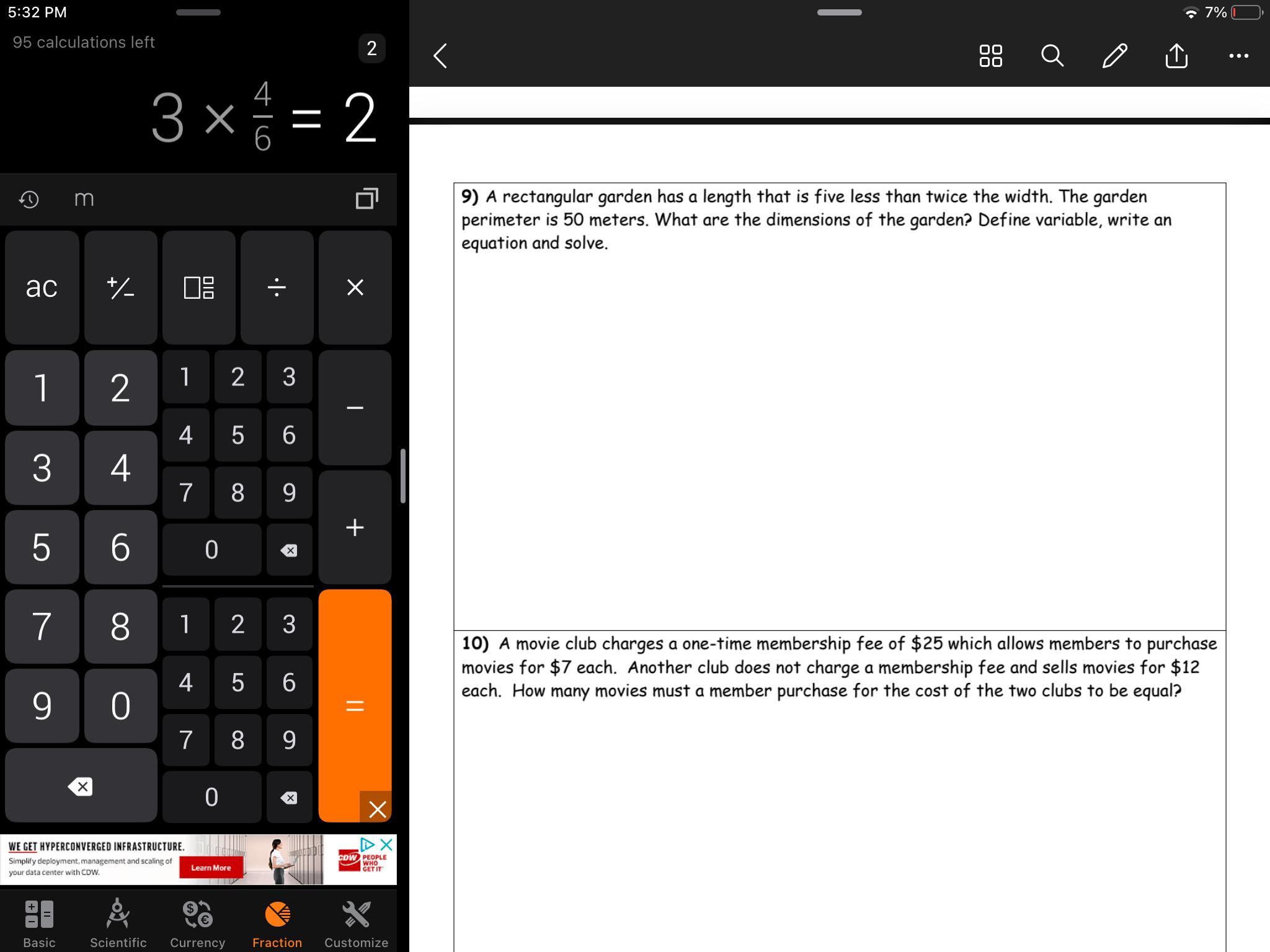Open search in the document viewer

point(1052,56)
